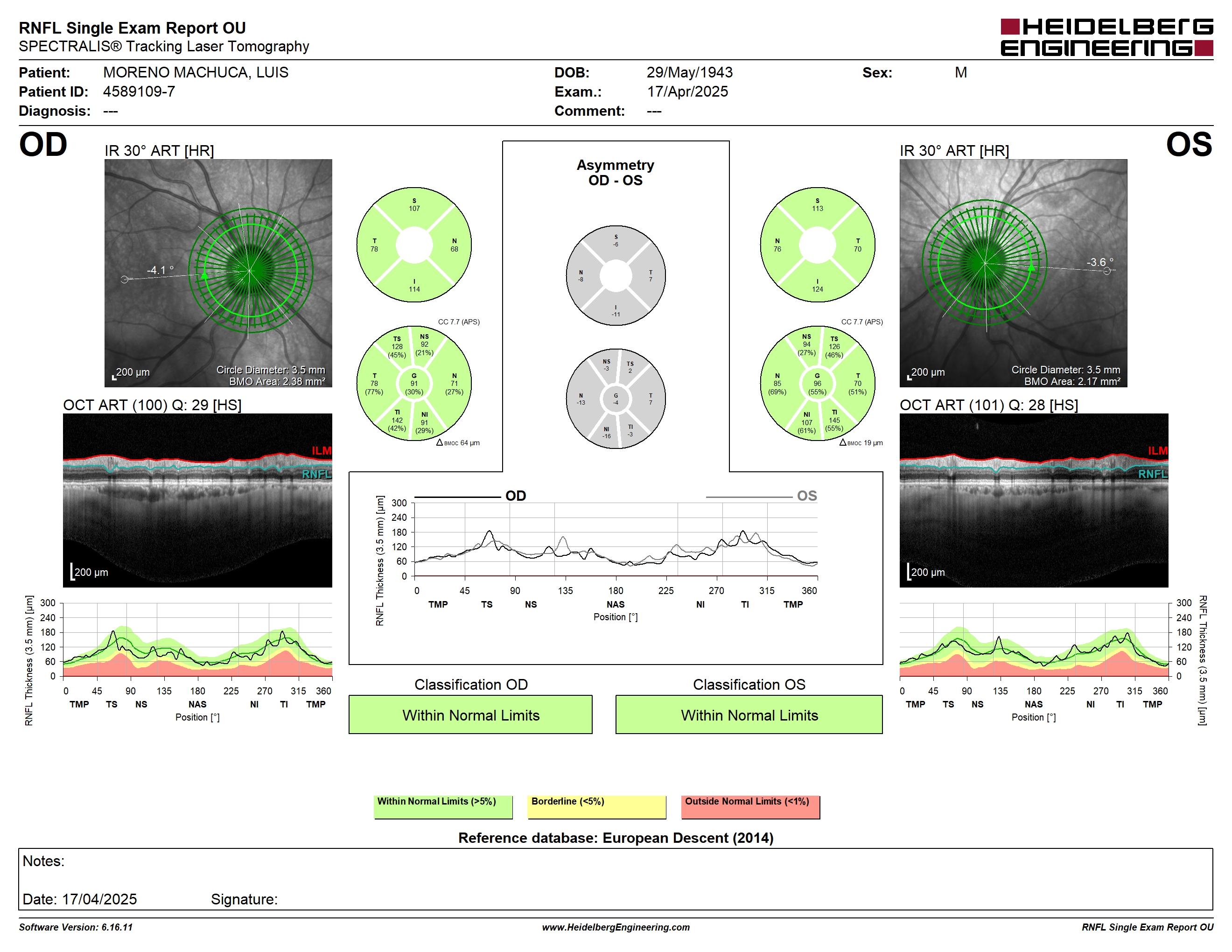Click the OD global G 91 center value
This screenshot has height=952, width=1232.
tap(414, 384)
